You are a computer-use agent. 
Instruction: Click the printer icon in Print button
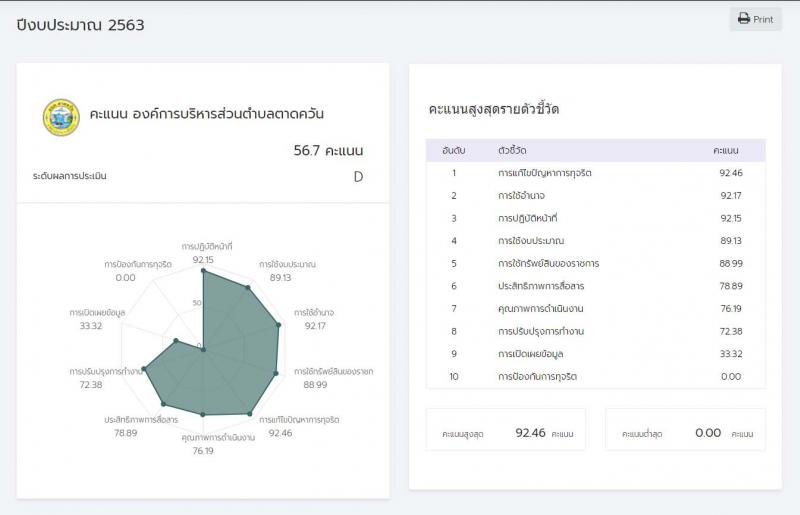(744, 18)
